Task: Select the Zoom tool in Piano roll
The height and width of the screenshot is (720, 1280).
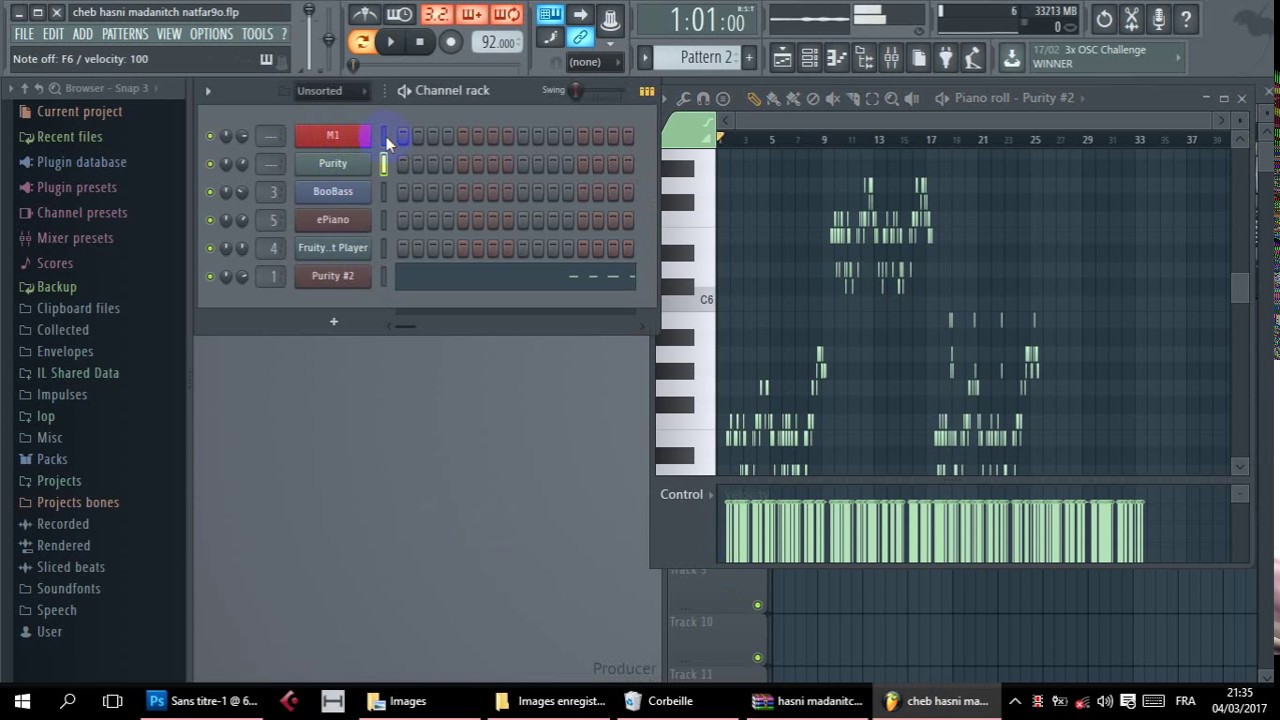Action: pyautogui.click(x=891, y=98)
